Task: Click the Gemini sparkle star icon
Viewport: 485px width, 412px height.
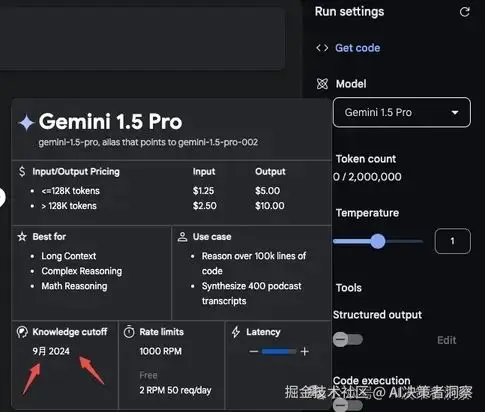Action: tap(27, 122)
